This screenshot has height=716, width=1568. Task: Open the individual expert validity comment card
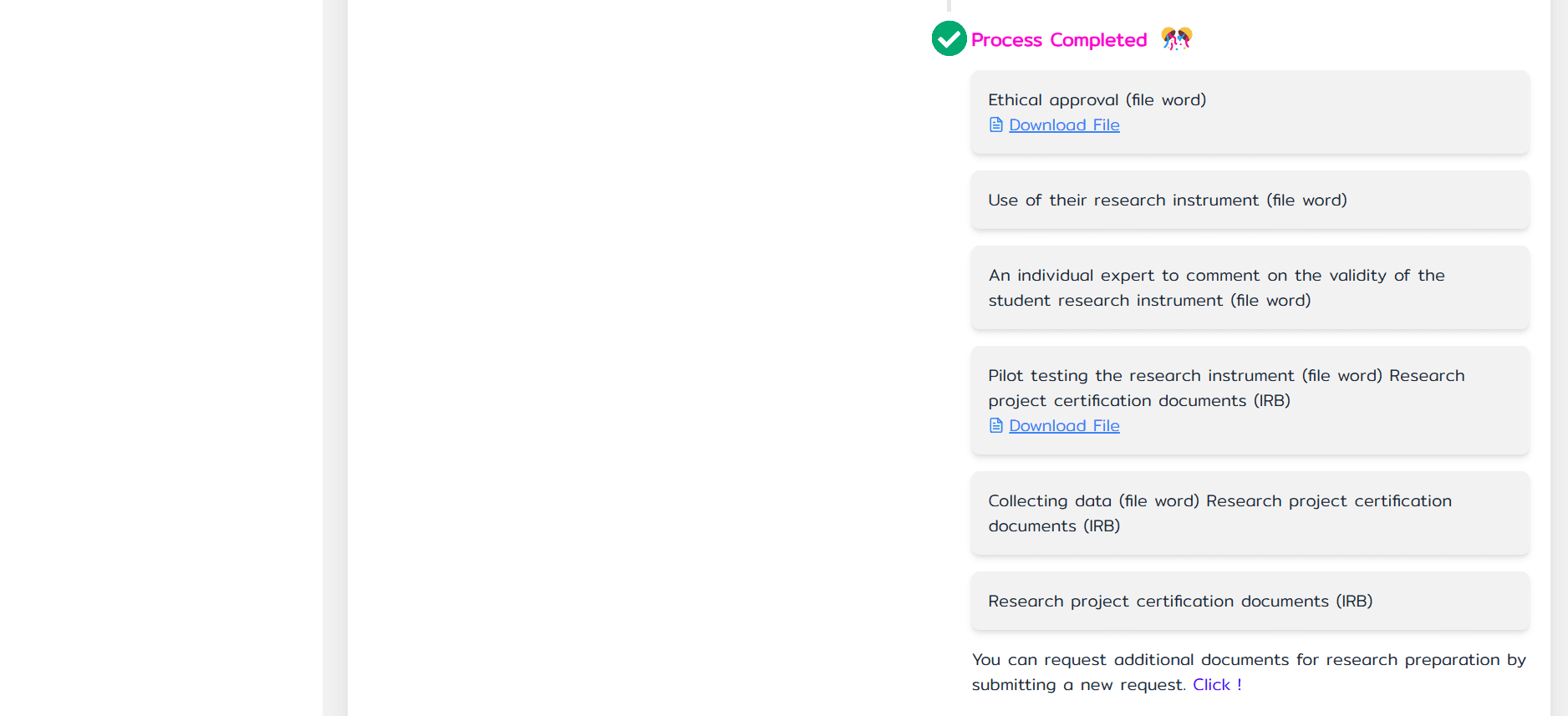coord(1250,287)
